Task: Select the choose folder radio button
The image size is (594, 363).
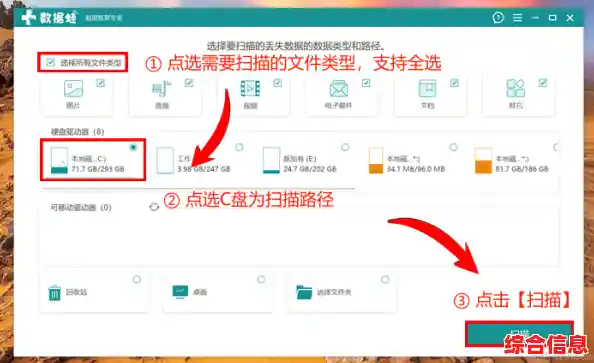Action: pyautogui.click(x=385, y=280)
